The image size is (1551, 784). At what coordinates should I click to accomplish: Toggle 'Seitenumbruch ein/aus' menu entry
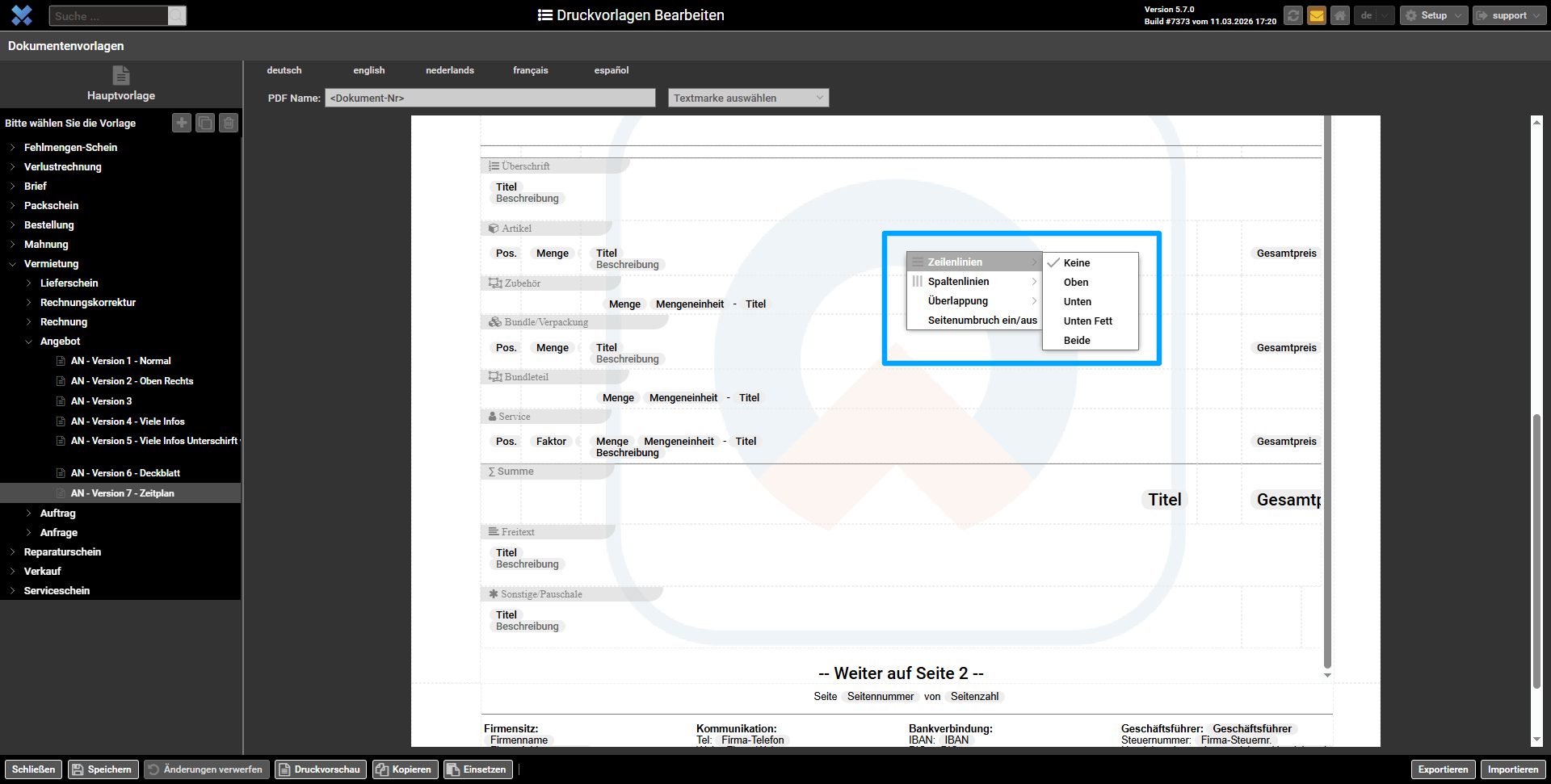click(981, 321)
